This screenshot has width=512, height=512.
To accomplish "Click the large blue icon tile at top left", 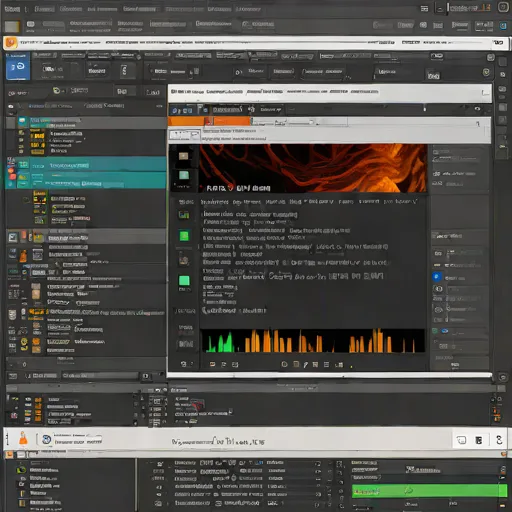I will pyautogui.click(x=18, y=66).
